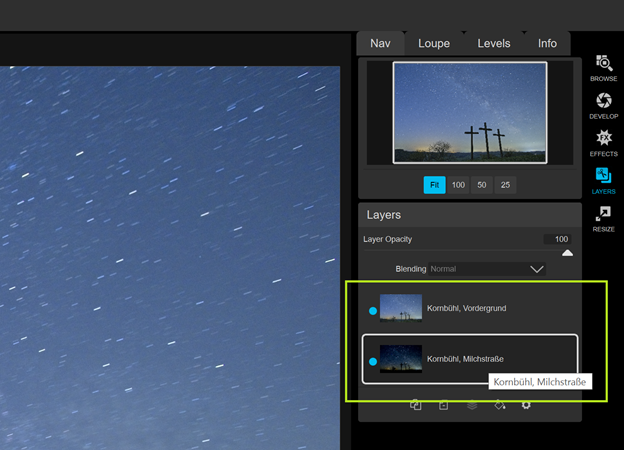This screenshot has width=624, height=450.
Task: Set navigator zoom to Fit
Action: click(x=434, y=185)
